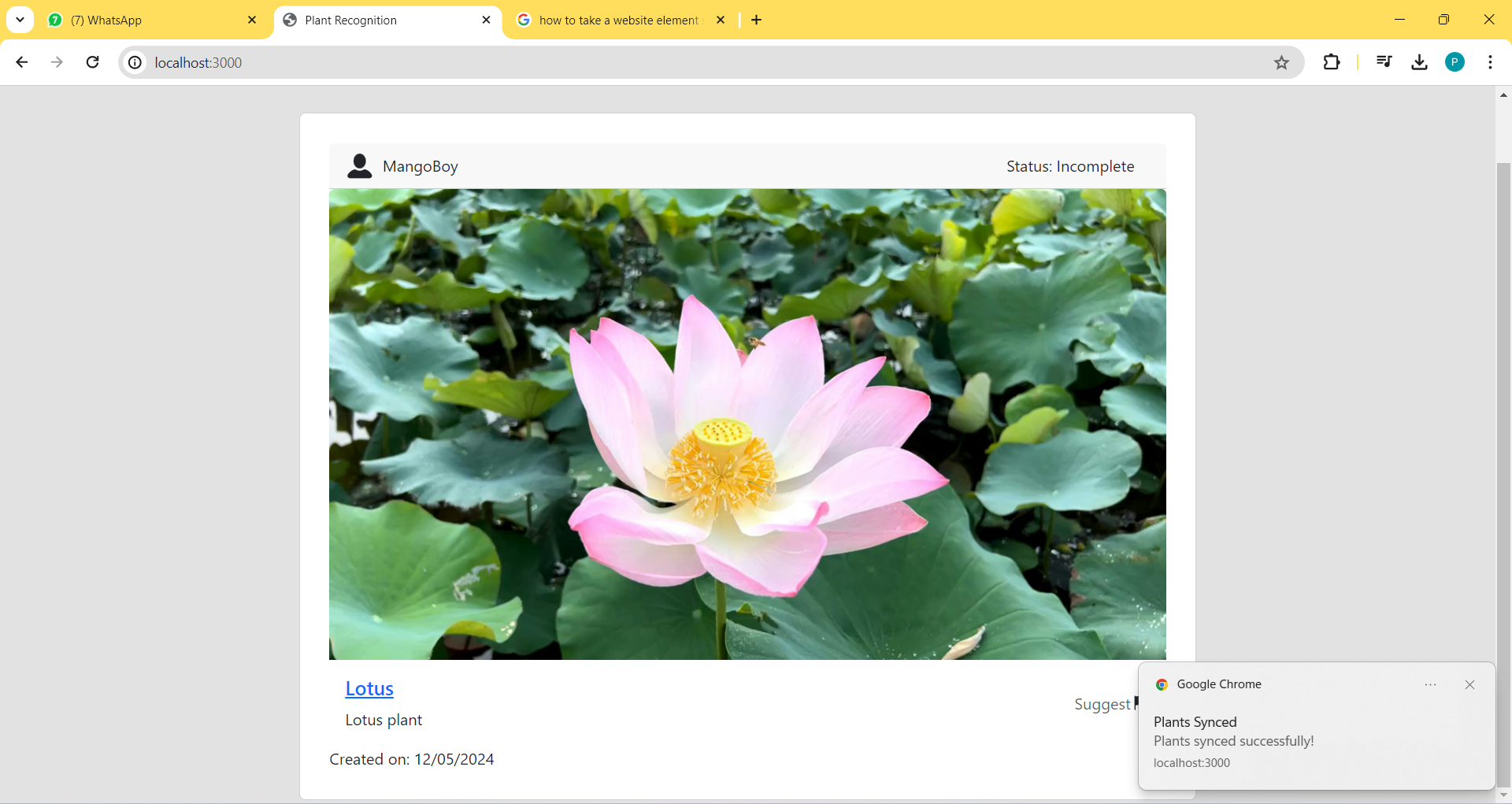Click the Created on: 12/05/2024 text
Image resolution: width=1512 pixels, height=804 pixels.
412,759
